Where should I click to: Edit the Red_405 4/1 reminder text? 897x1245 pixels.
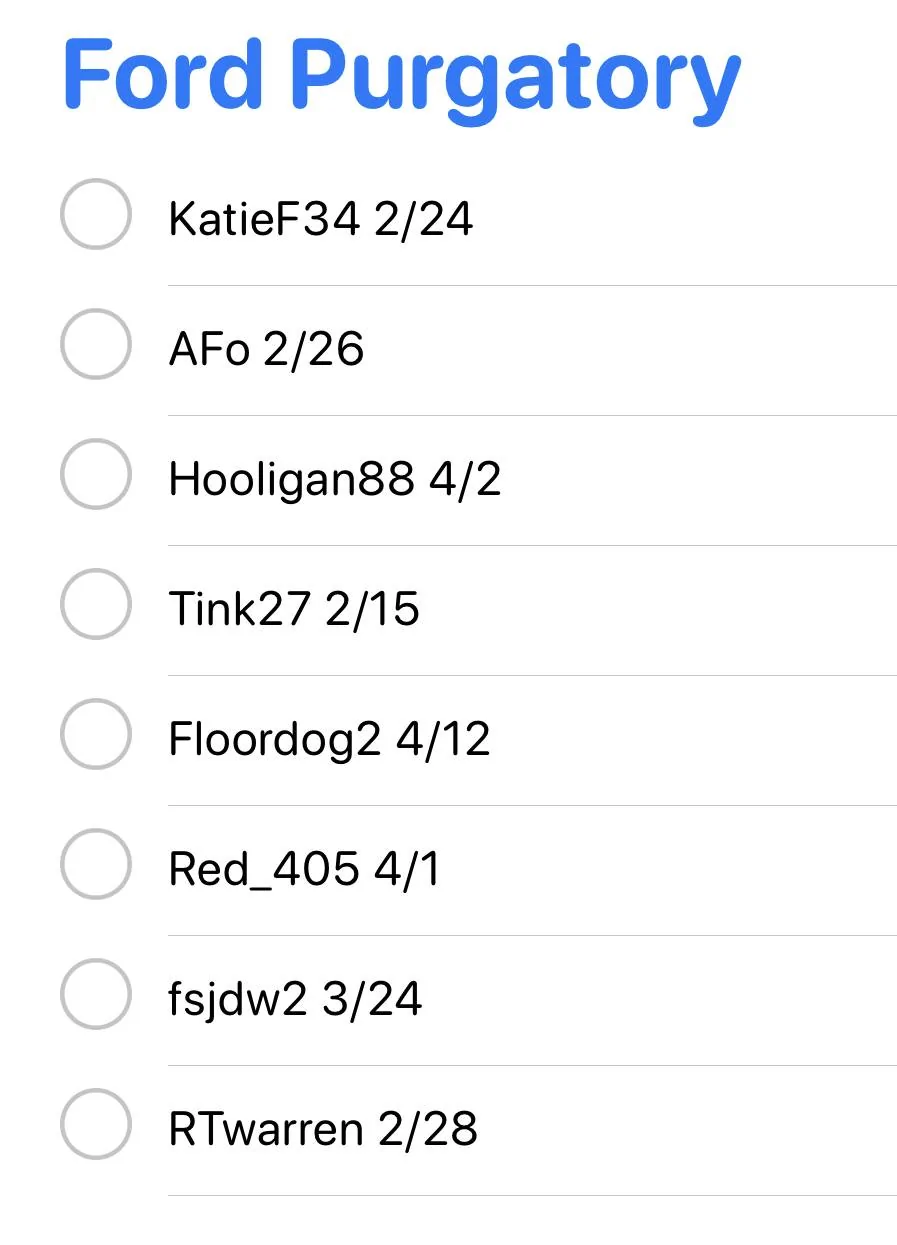(304, 869)
